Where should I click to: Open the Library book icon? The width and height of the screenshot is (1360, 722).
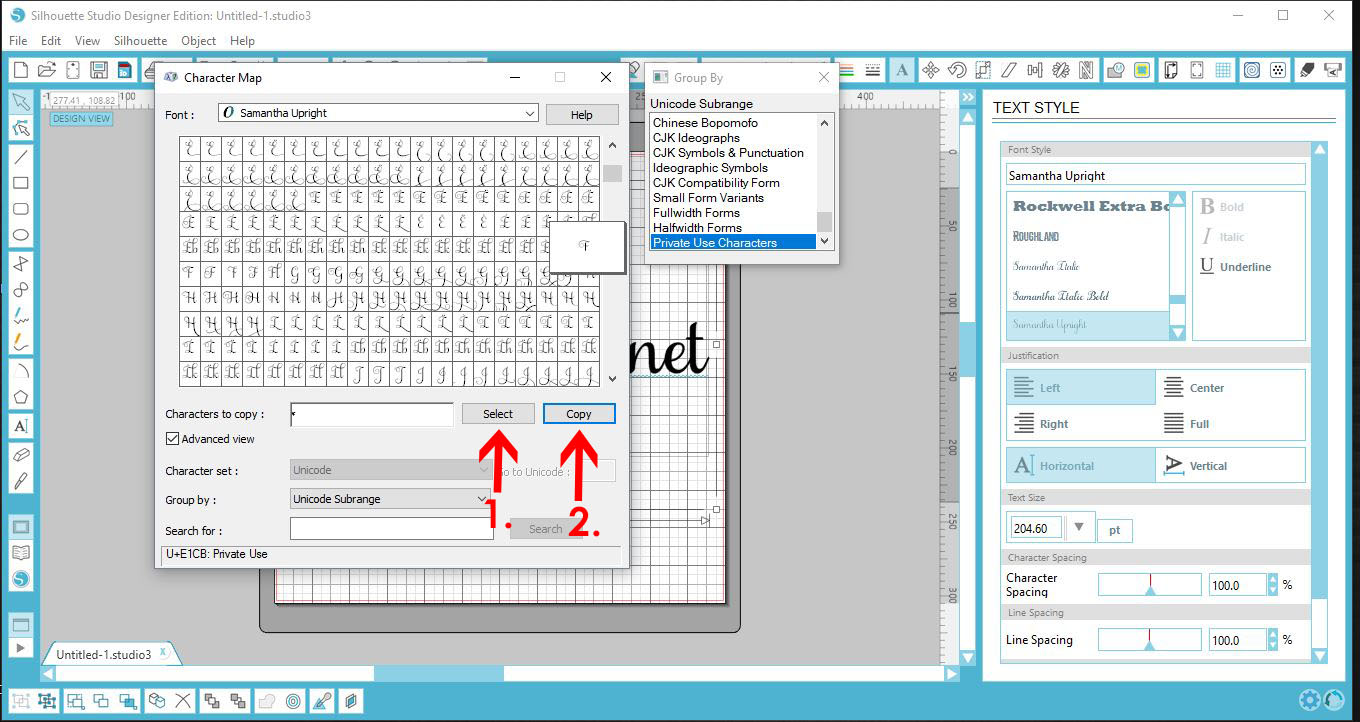(x=20, y=552)
